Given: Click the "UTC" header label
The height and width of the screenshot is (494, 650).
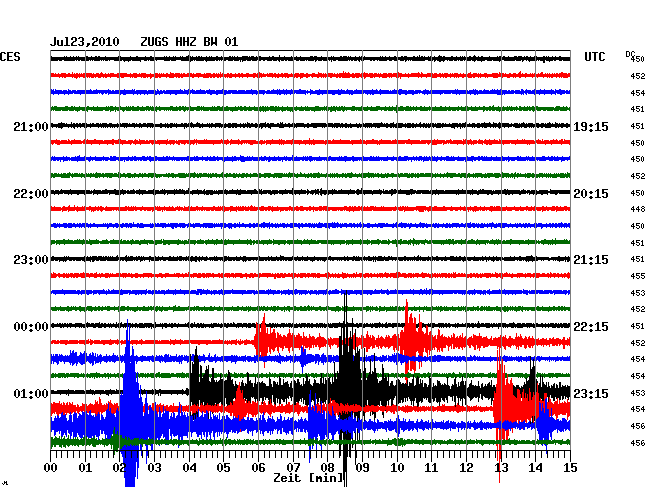Looking at the screenshot, I should tap(594, 57).
